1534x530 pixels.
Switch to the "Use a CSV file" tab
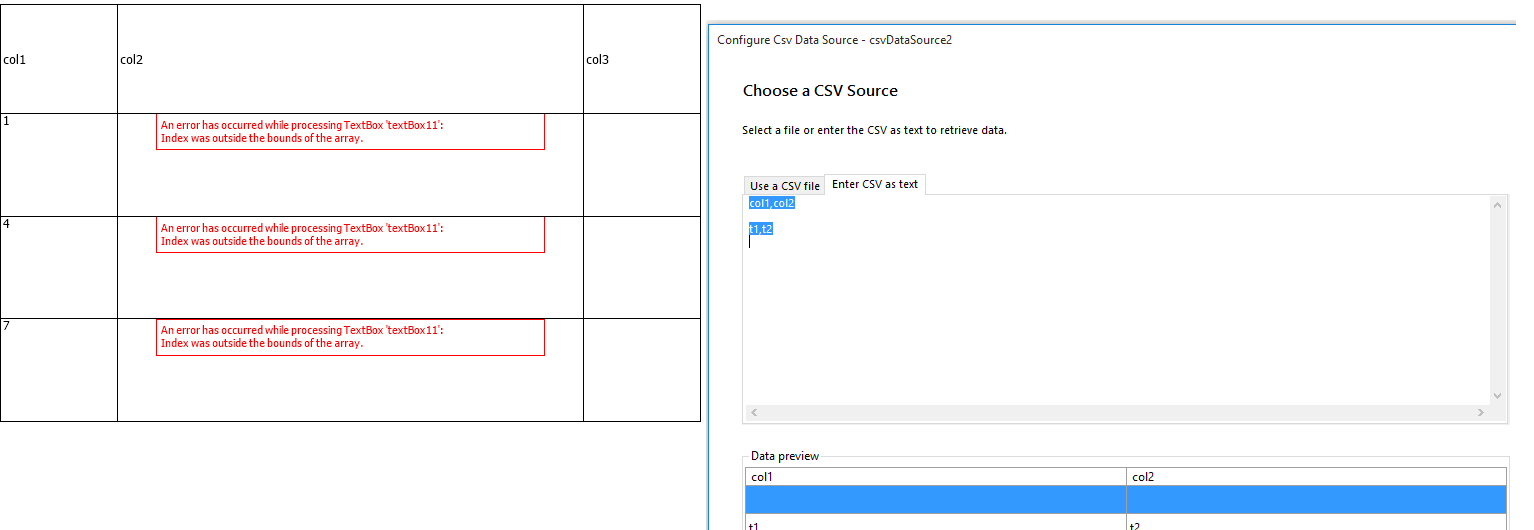pos(784,186)
